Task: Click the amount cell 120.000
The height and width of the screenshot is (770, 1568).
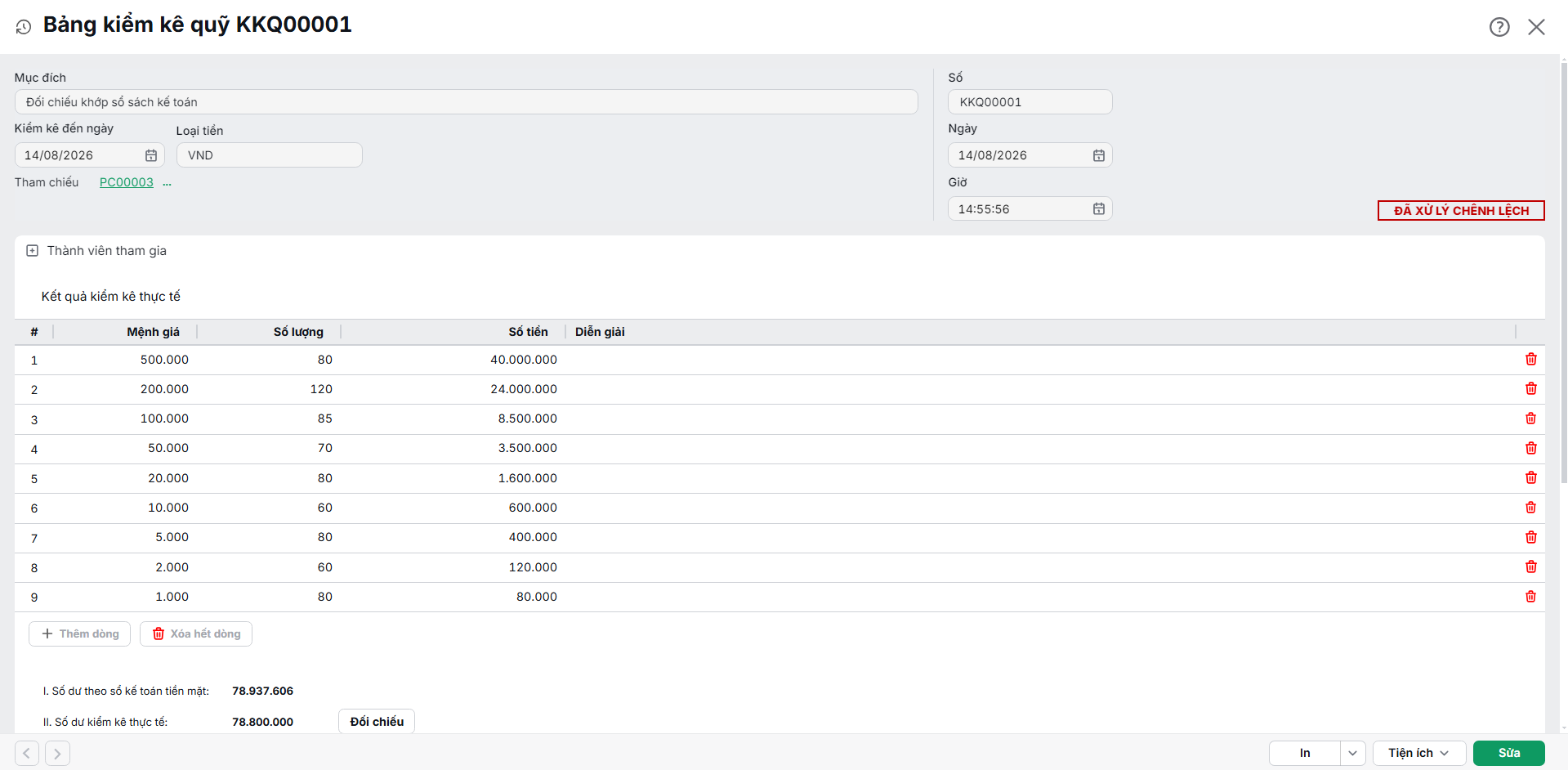Action: (533, 567)
